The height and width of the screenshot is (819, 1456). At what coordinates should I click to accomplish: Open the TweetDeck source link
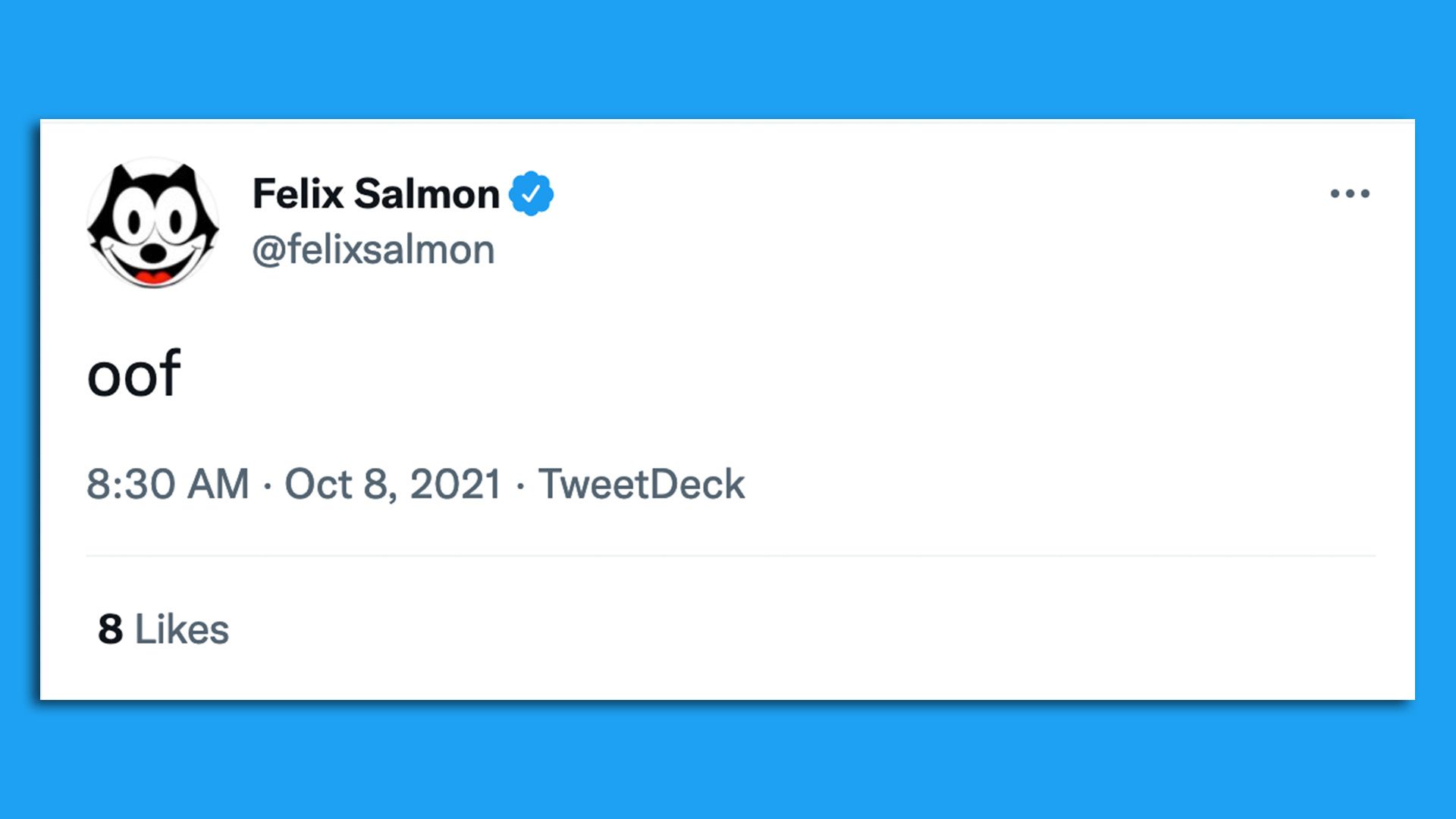[x=642, y=484]
